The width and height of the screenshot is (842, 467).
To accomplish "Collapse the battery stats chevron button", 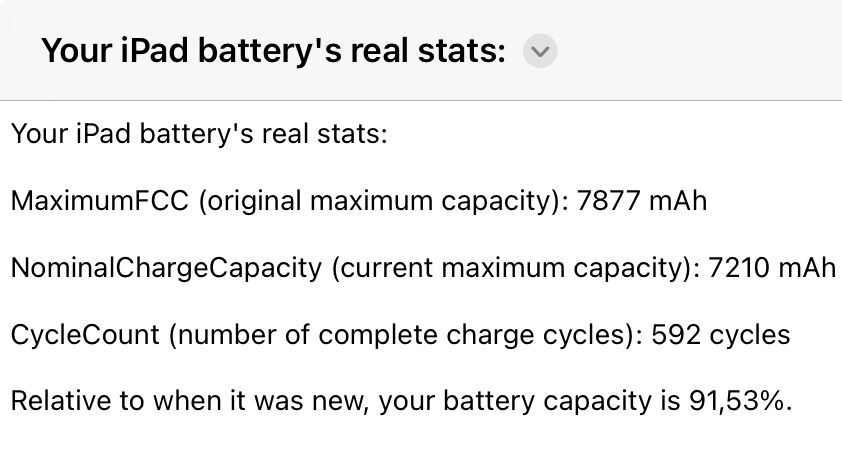I will 540,51.
